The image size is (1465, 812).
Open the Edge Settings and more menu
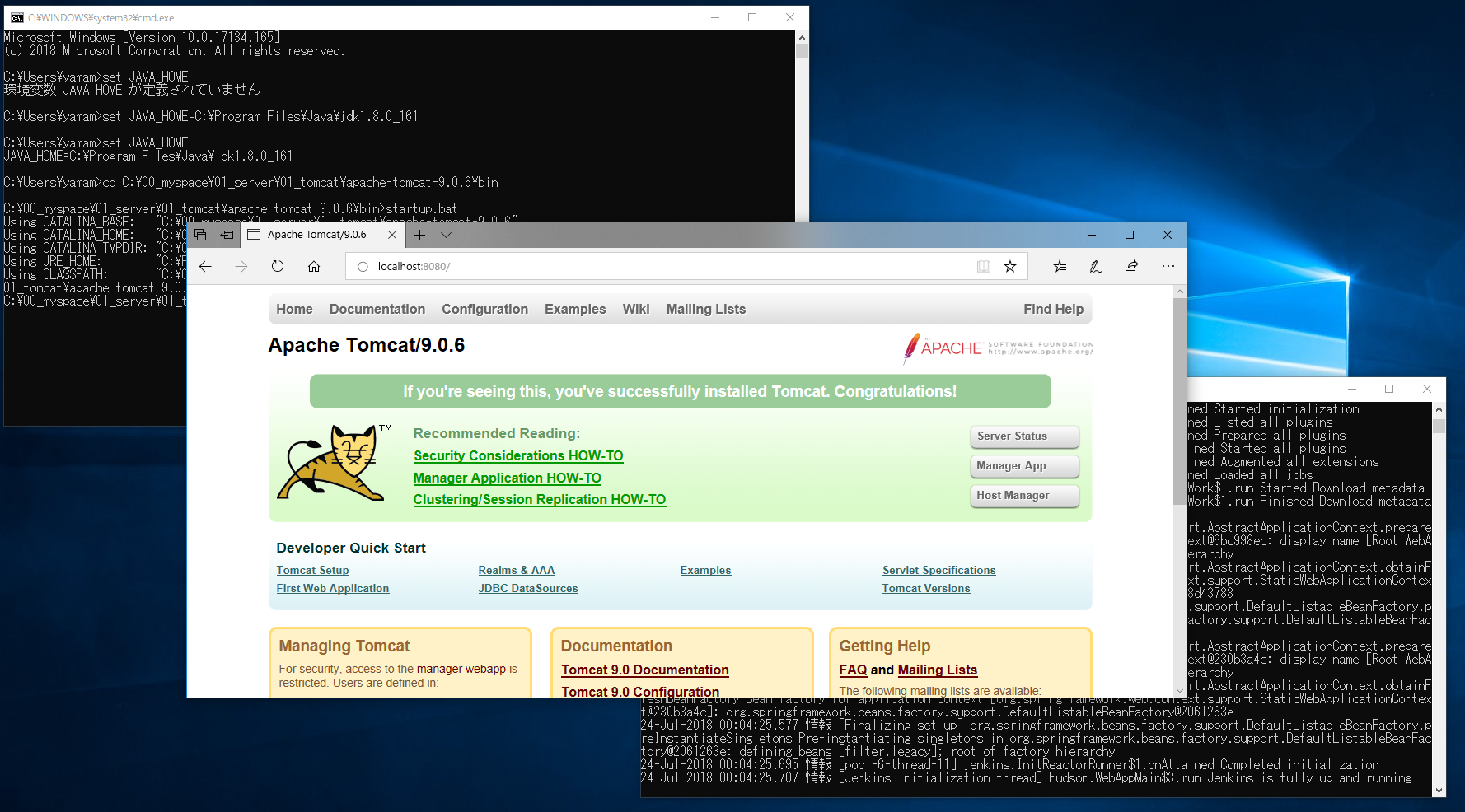coord(1168,266)
